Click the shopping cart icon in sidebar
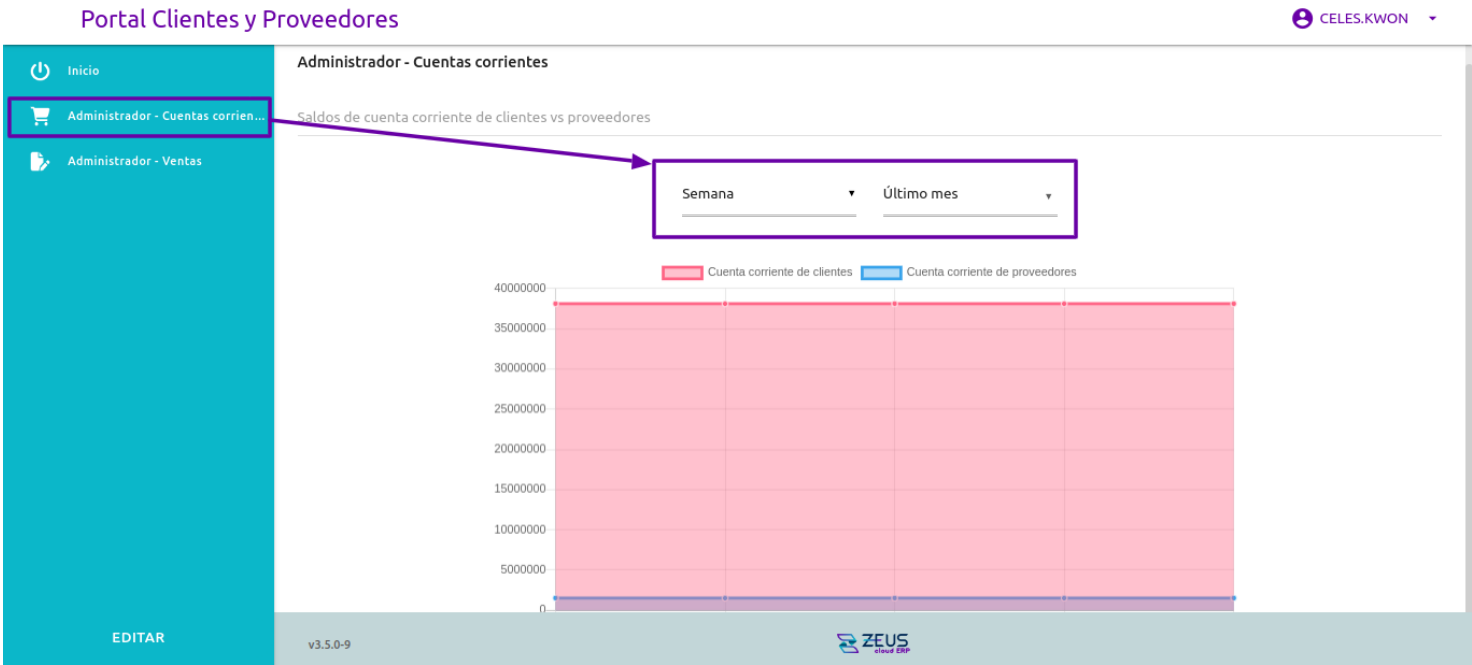 (x=40, y=116)
